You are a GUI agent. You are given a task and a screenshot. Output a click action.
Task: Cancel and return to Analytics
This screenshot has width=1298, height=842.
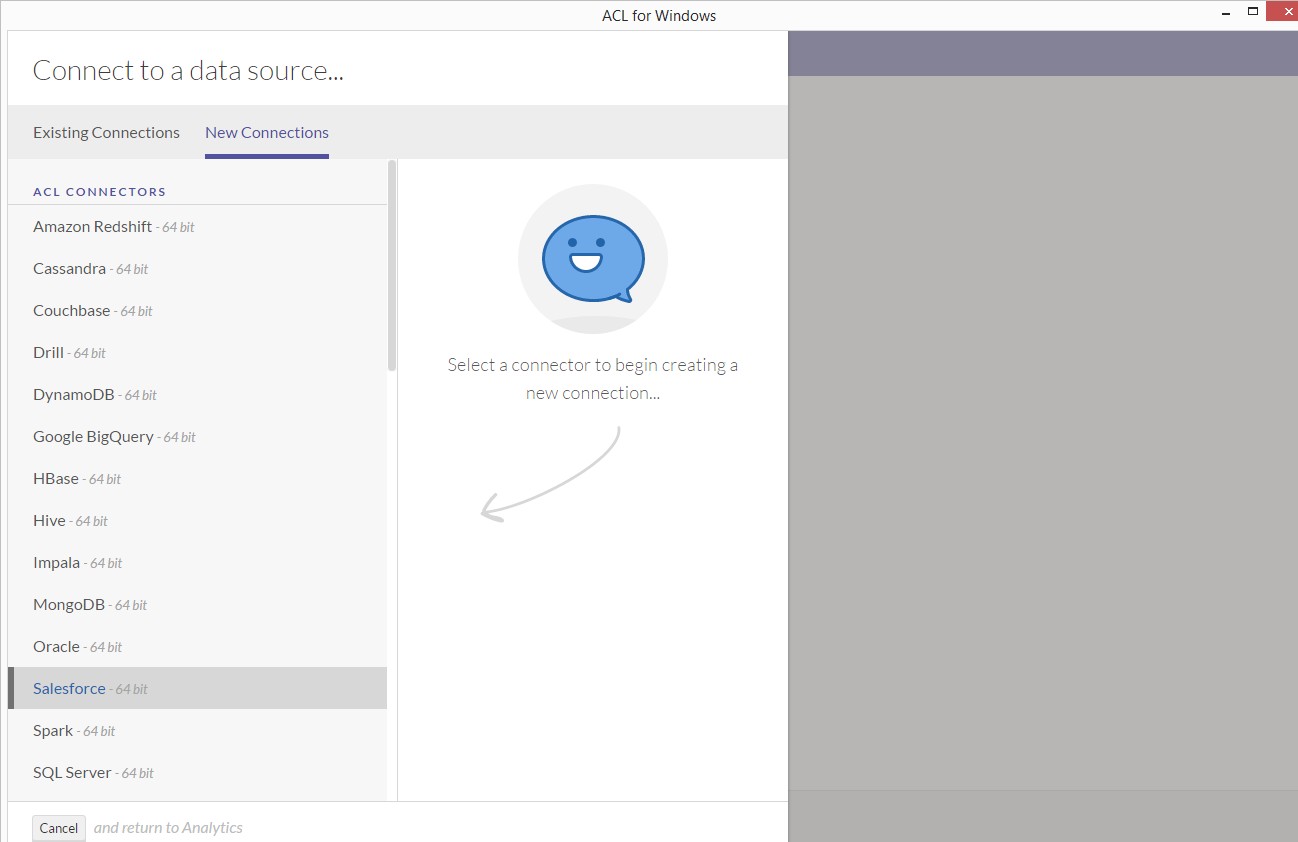[x=58, y=827]
